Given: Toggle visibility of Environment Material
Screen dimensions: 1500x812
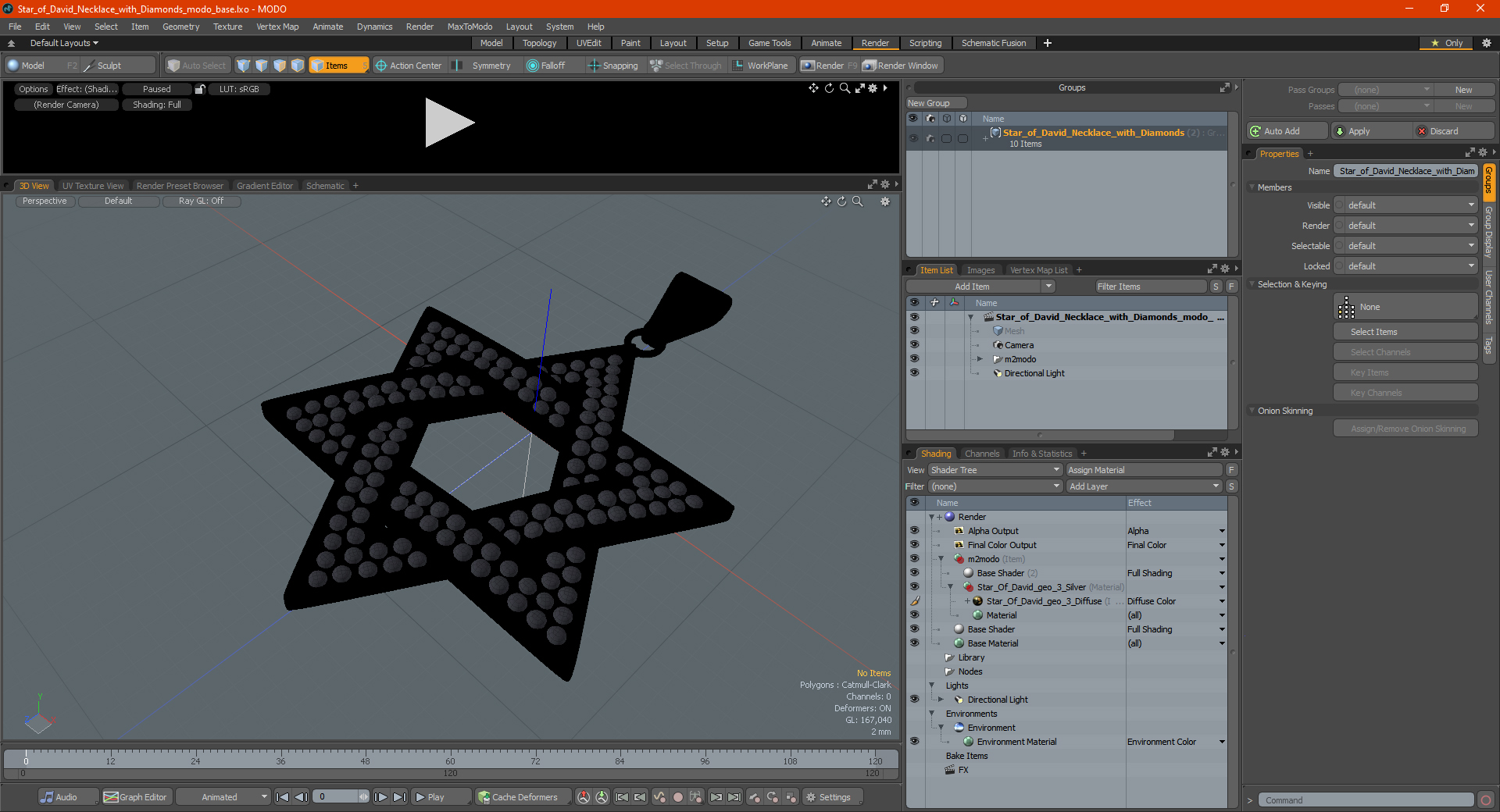Looking at the screenshot, I should (914, 742).
